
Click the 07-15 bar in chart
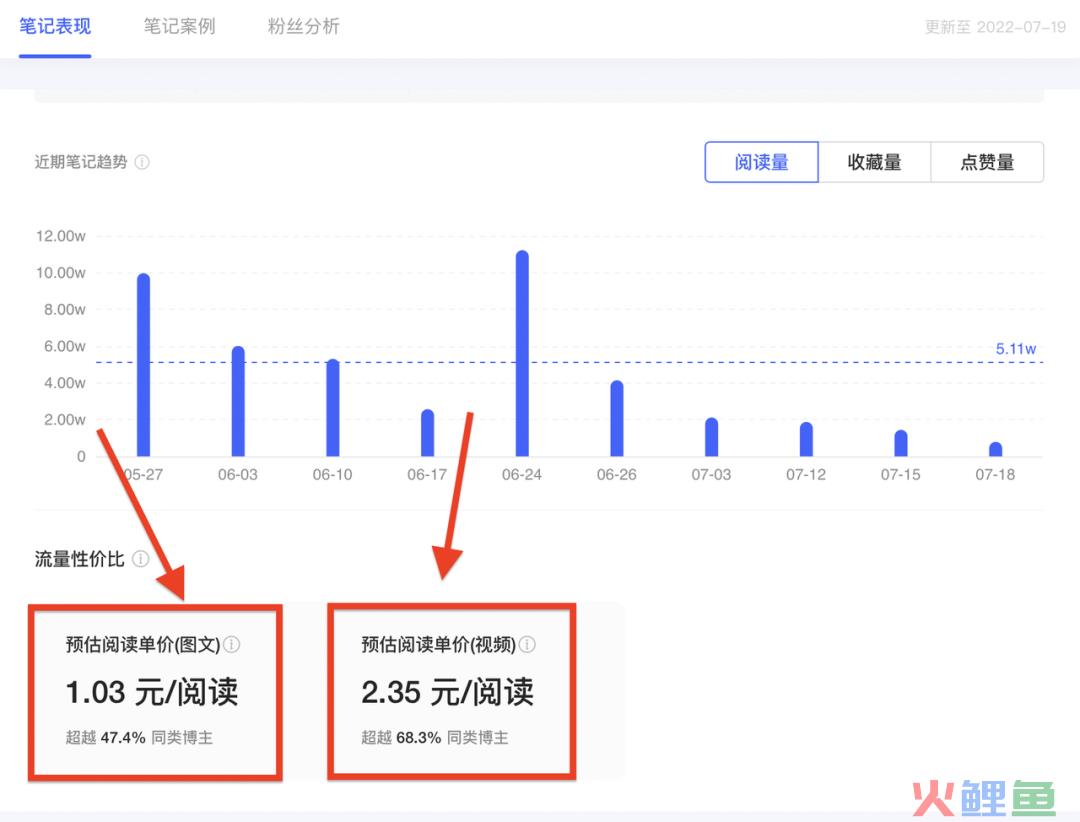coord(901,443)
